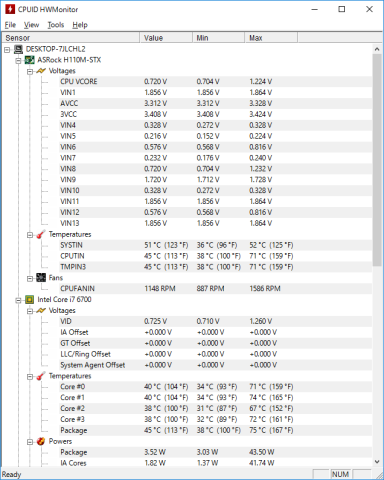Image resolution: width=384 pixels, height=480 pixels.
Task: Select the 3VCC voltage row
Action: [x=216, y=114]
